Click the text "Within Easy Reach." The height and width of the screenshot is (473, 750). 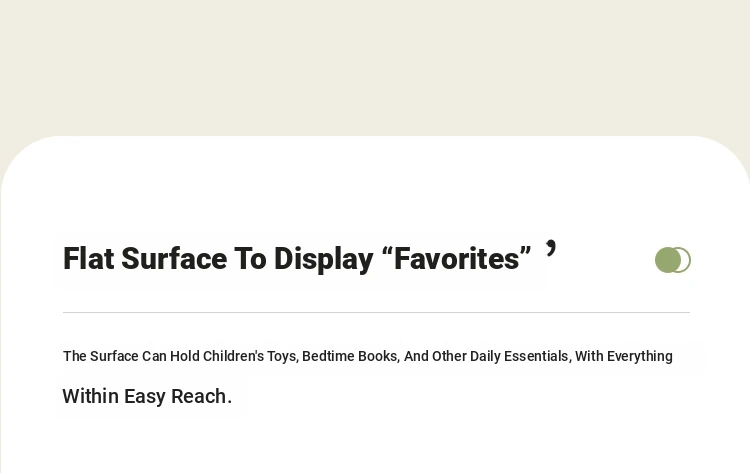pyautogui.click(x=147, y=396)
